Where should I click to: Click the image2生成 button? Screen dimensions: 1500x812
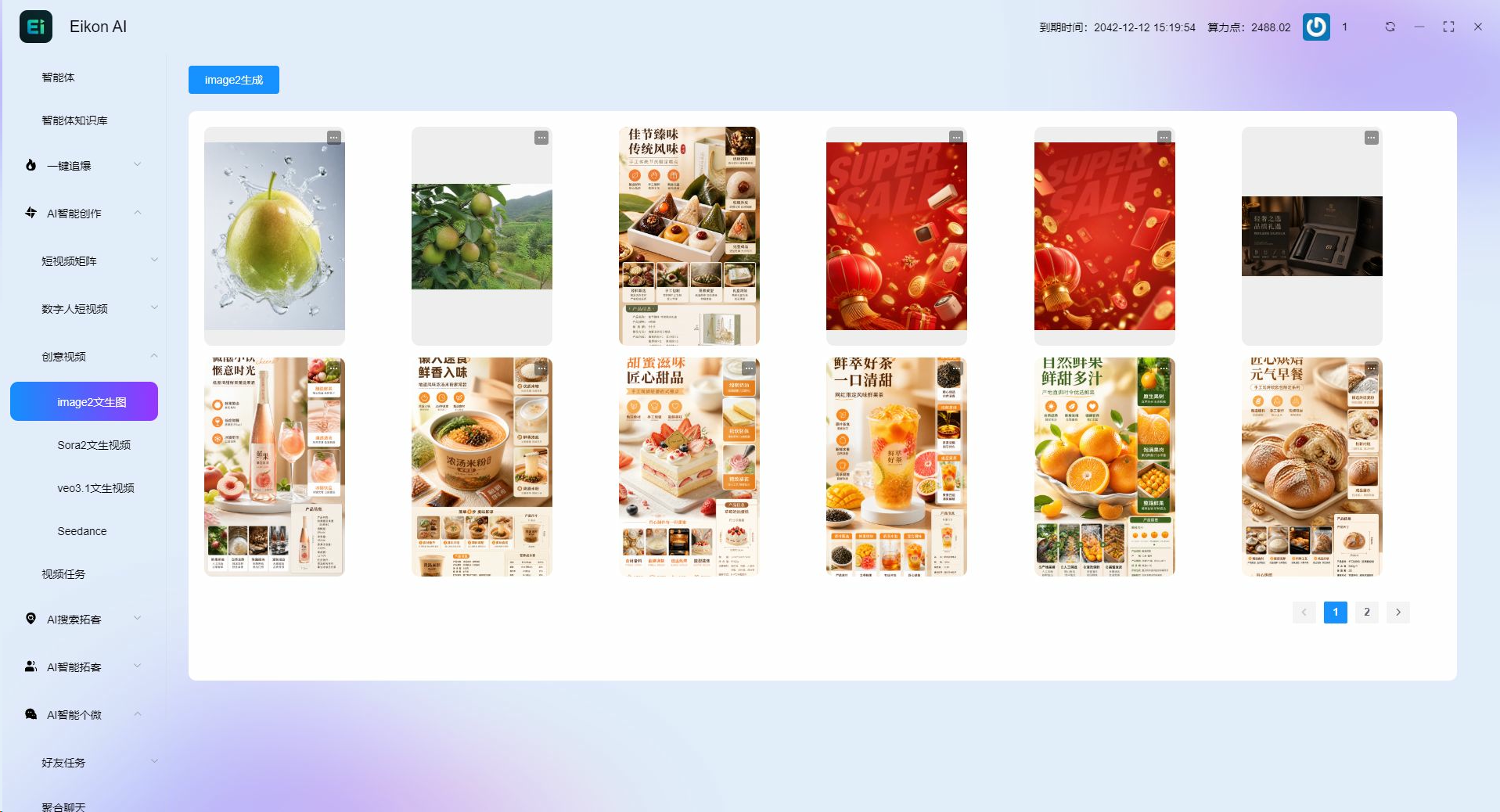[x=234, y=80]
